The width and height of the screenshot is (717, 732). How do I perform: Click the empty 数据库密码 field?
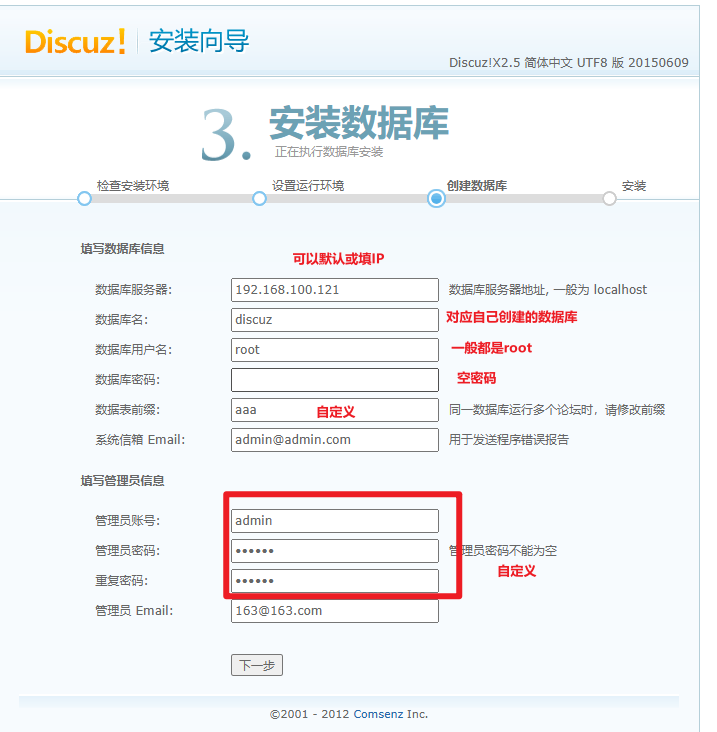click(x=335, y=380)
